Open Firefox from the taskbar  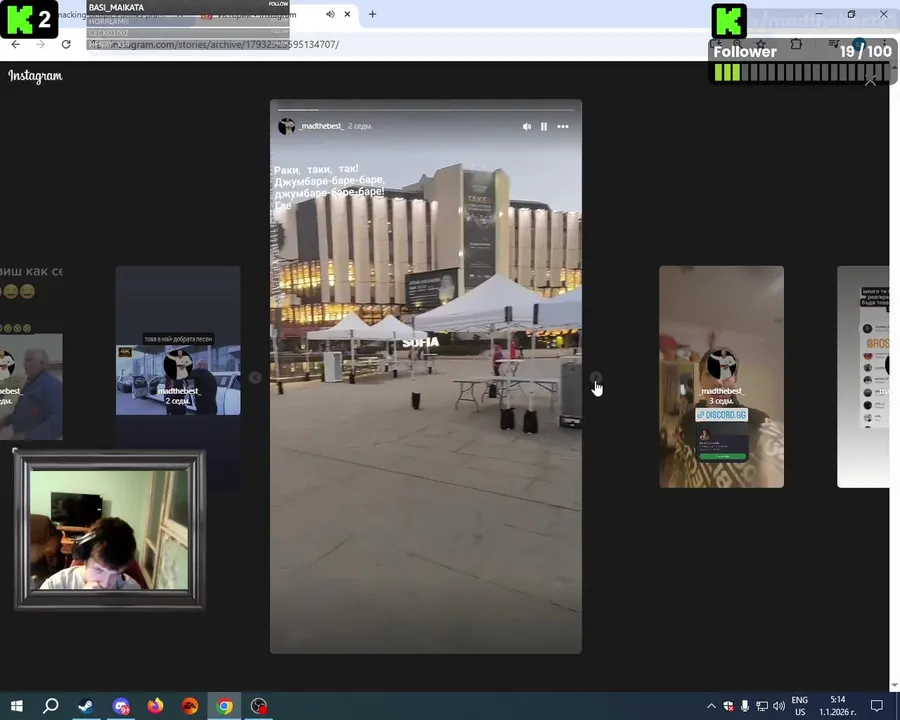pyautogui.click(x=155, y=706)
